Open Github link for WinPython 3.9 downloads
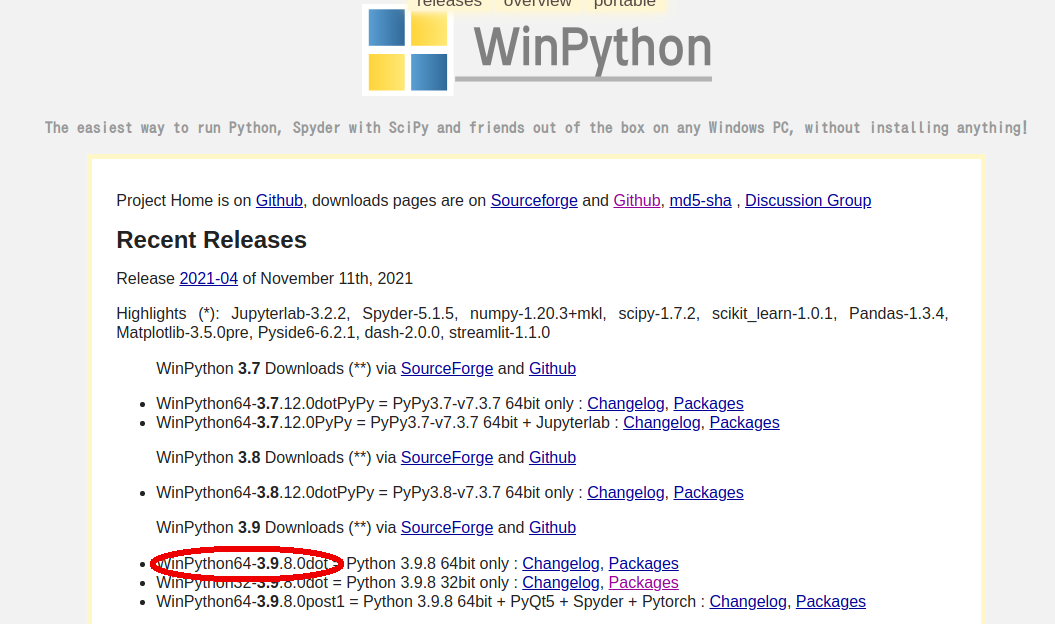Image resolution: width=1055 pixels, height=624 pixels. 552,527
